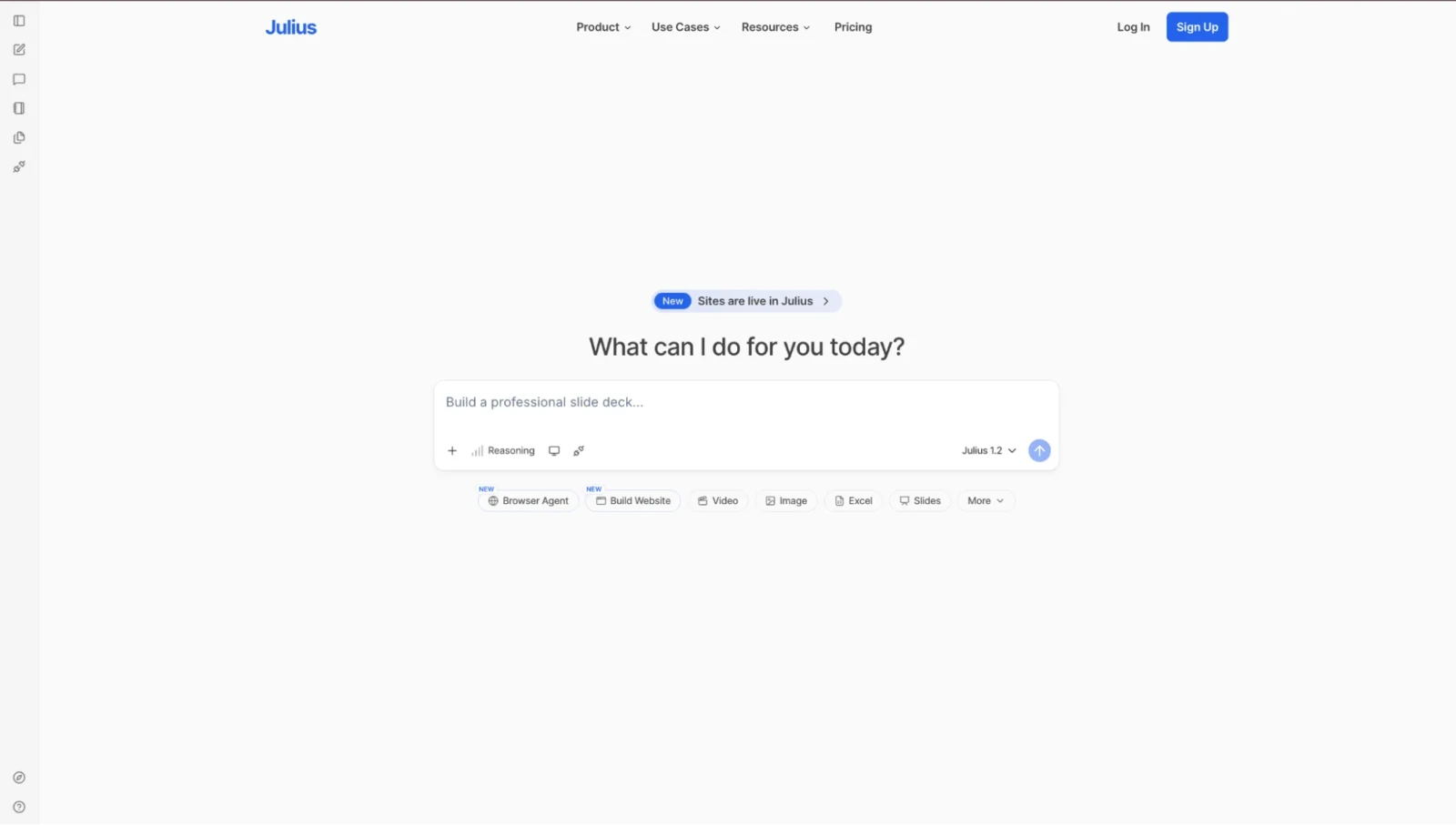Start a new chat with the pencil icon
The image size is (1456, 825).
coord(19,50)
